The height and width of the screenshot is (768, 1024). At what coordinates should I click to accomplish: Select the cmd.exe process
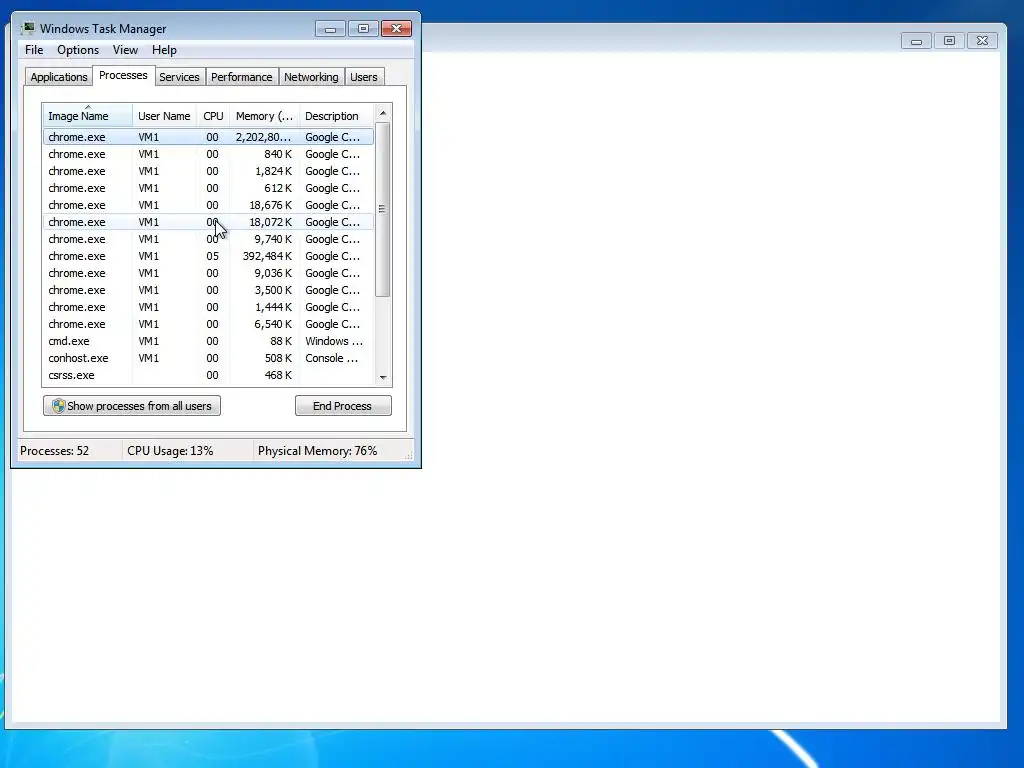coord(208,341)
